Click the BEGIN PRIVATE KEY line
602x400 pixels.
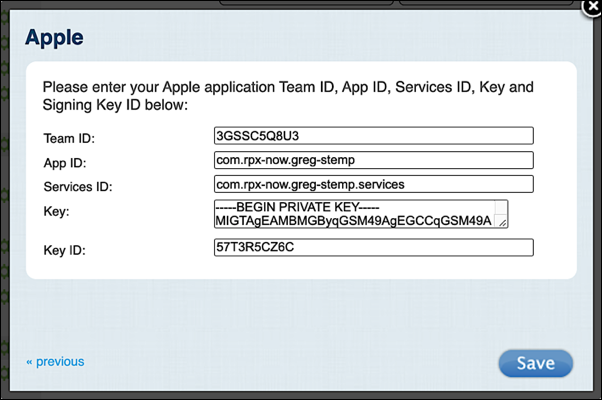point(292,206)
